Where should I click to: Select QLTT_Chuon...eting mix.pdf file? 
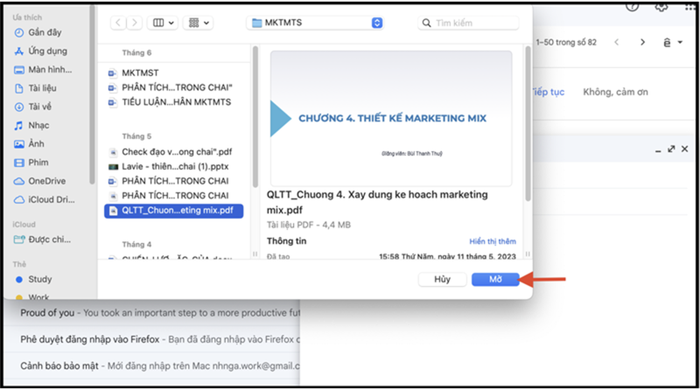tap(174, 211)
